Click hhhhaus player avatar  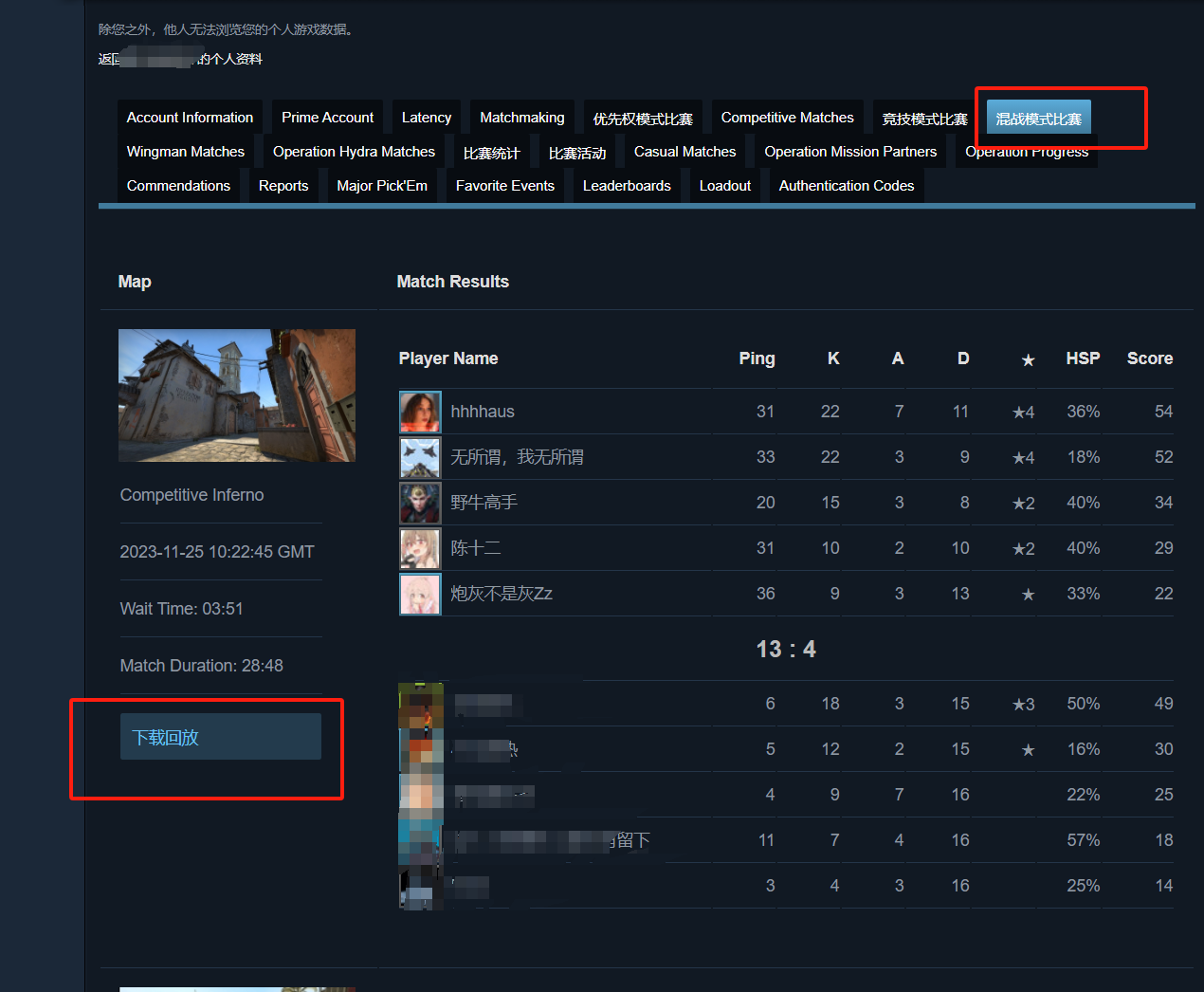click(420, 412)
